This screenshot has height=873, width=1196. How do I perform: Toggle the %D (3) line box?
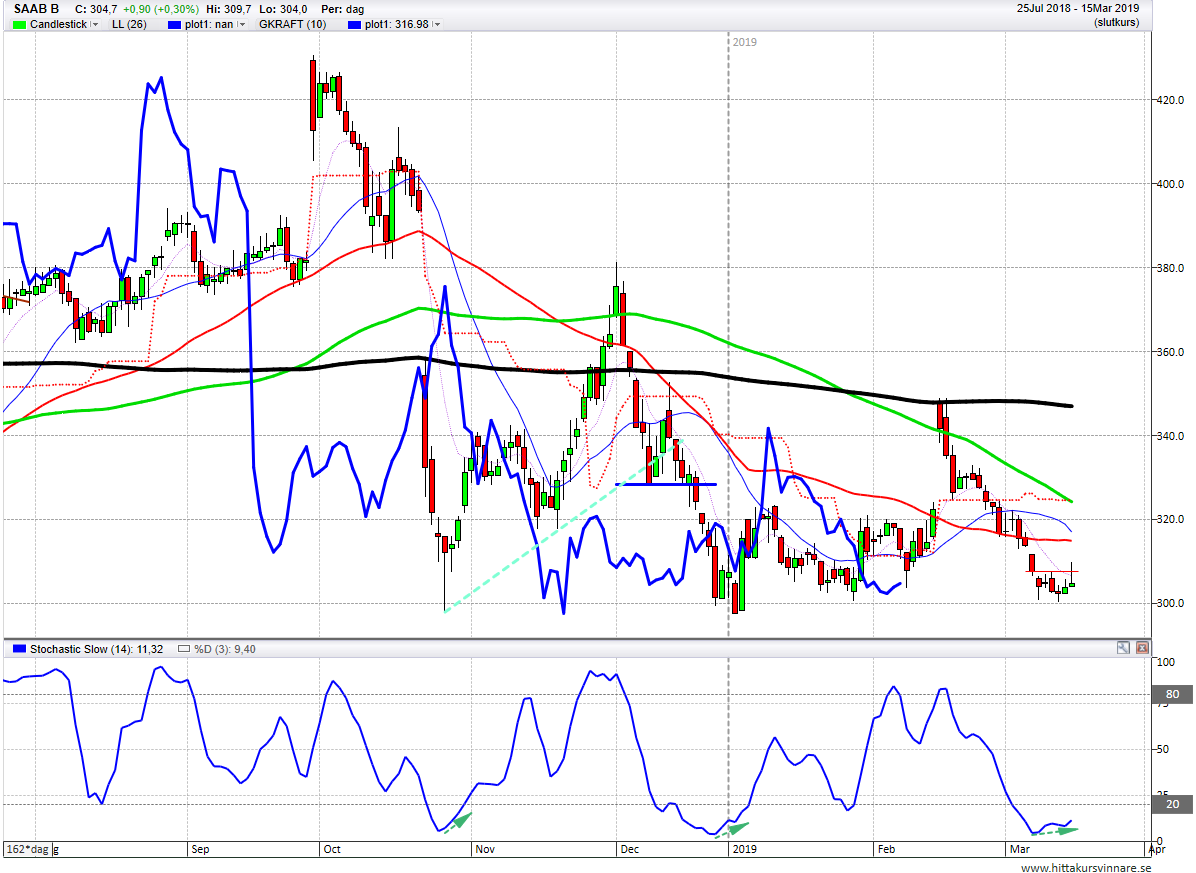coord(184,650)
